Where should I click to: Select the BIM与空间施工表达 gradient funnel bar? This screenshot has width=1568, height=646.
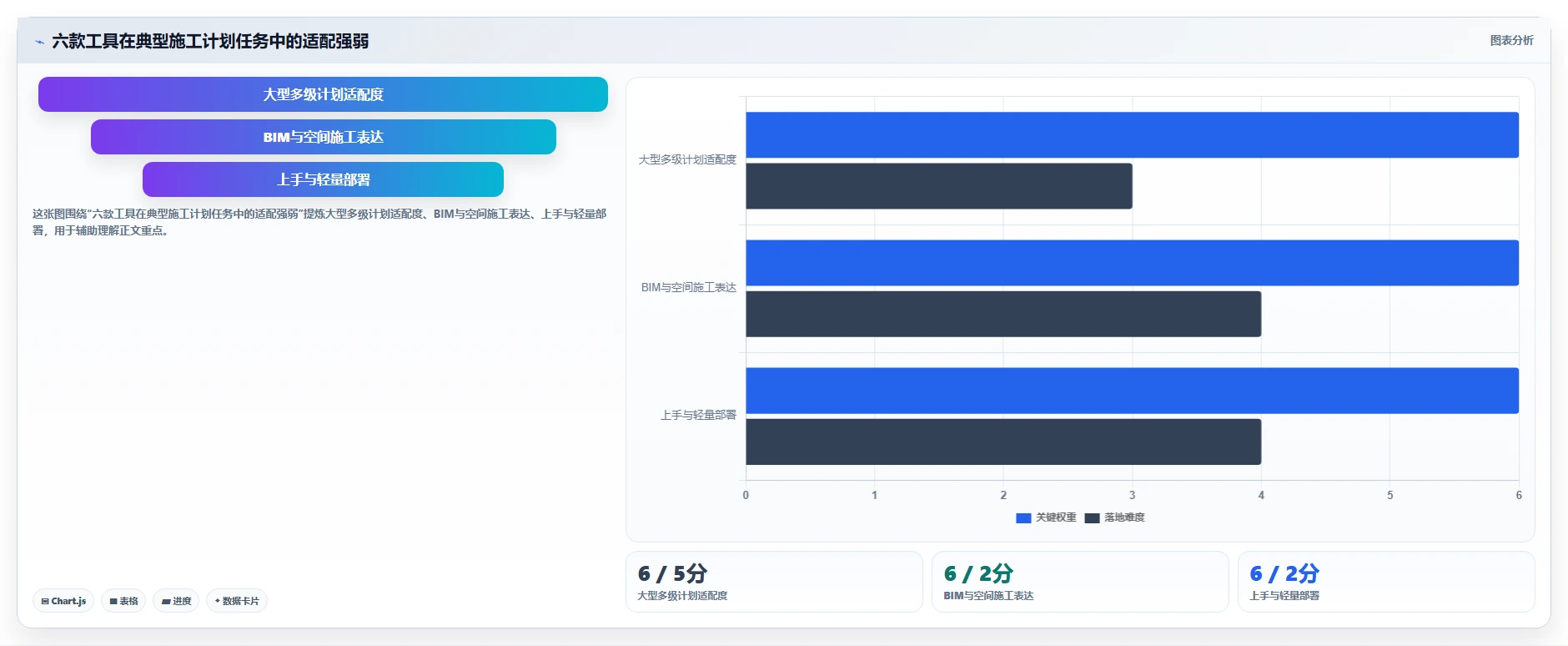tap(324, 137)
